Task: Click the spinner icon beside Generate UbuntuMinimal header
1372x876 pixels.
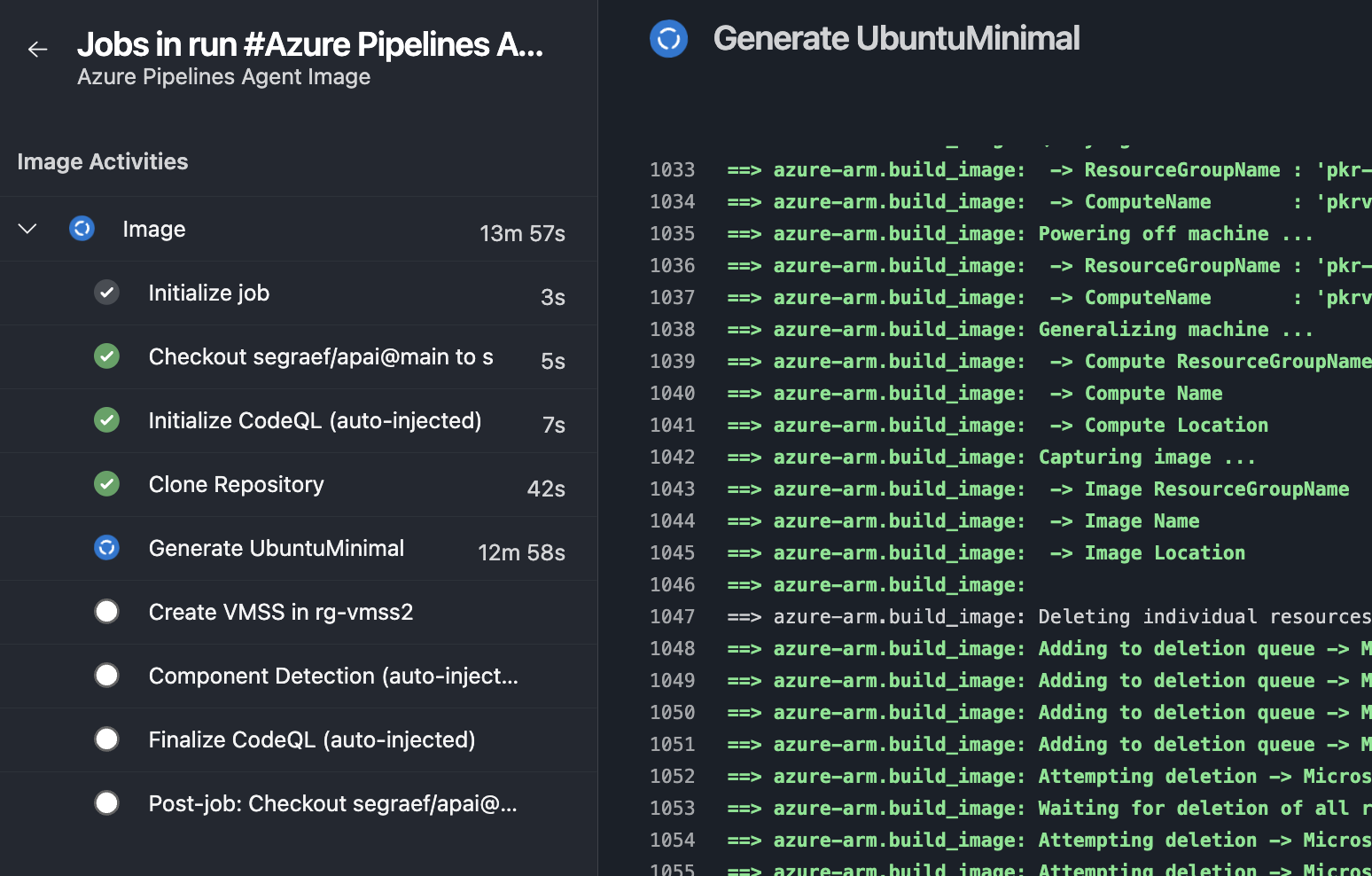Action: point(669,39)
